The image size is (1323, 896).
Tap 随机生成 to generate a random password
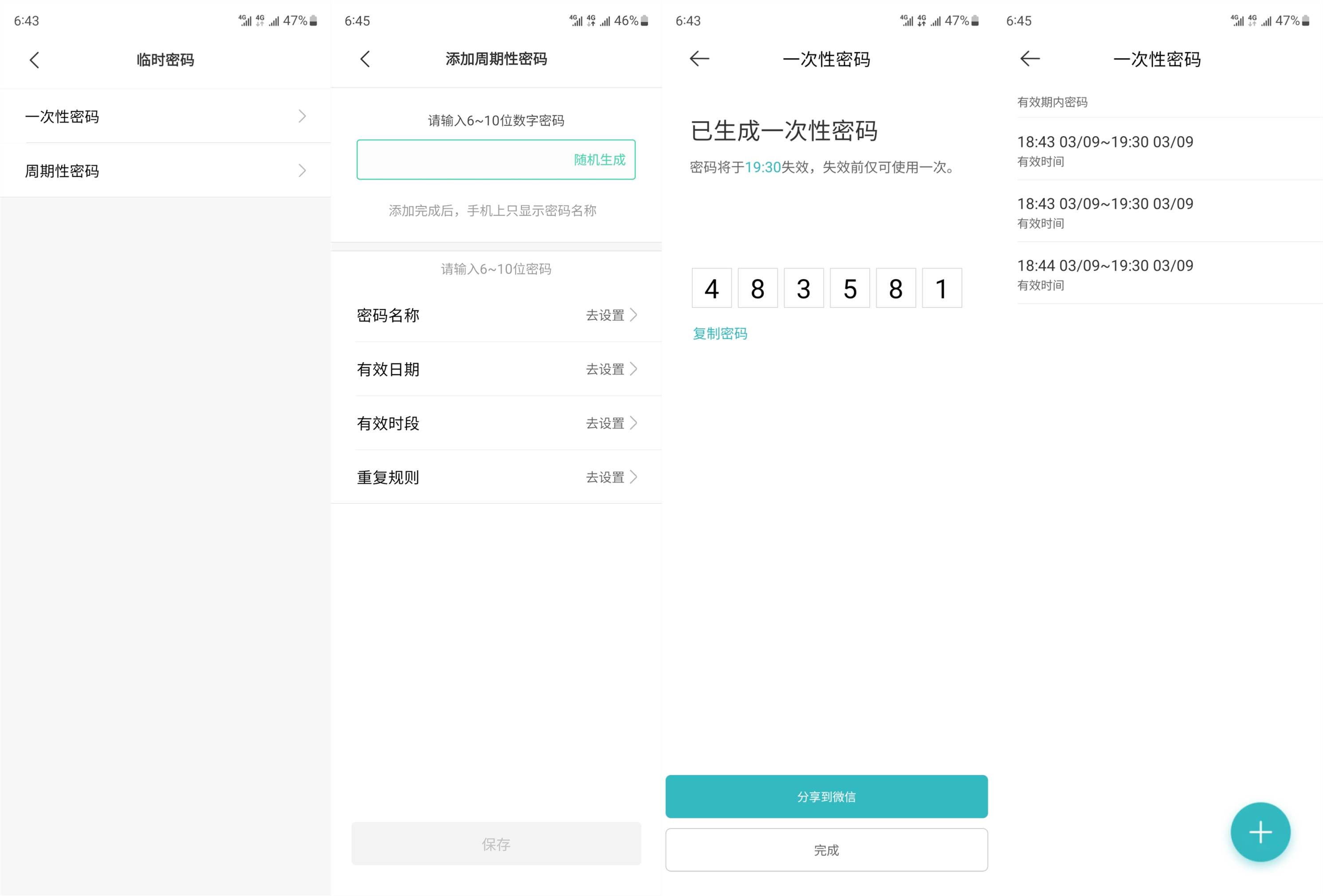[598, 160]
